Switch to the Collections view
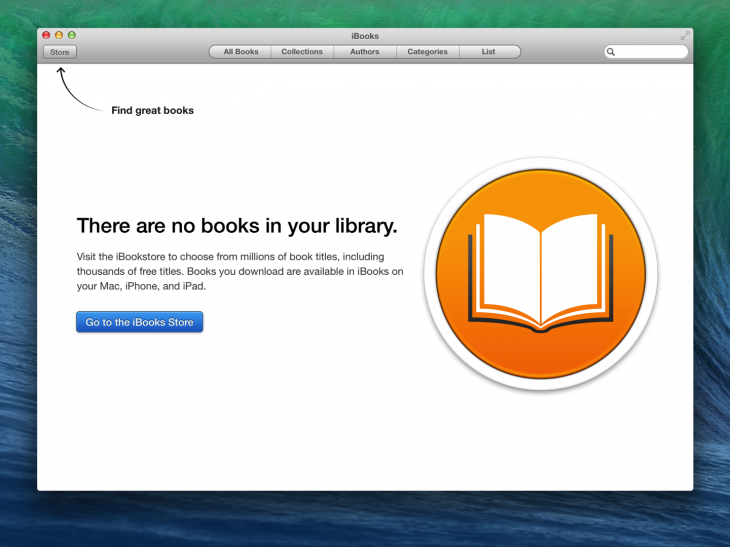The image size is (730, 547). [x=302, y=52]
